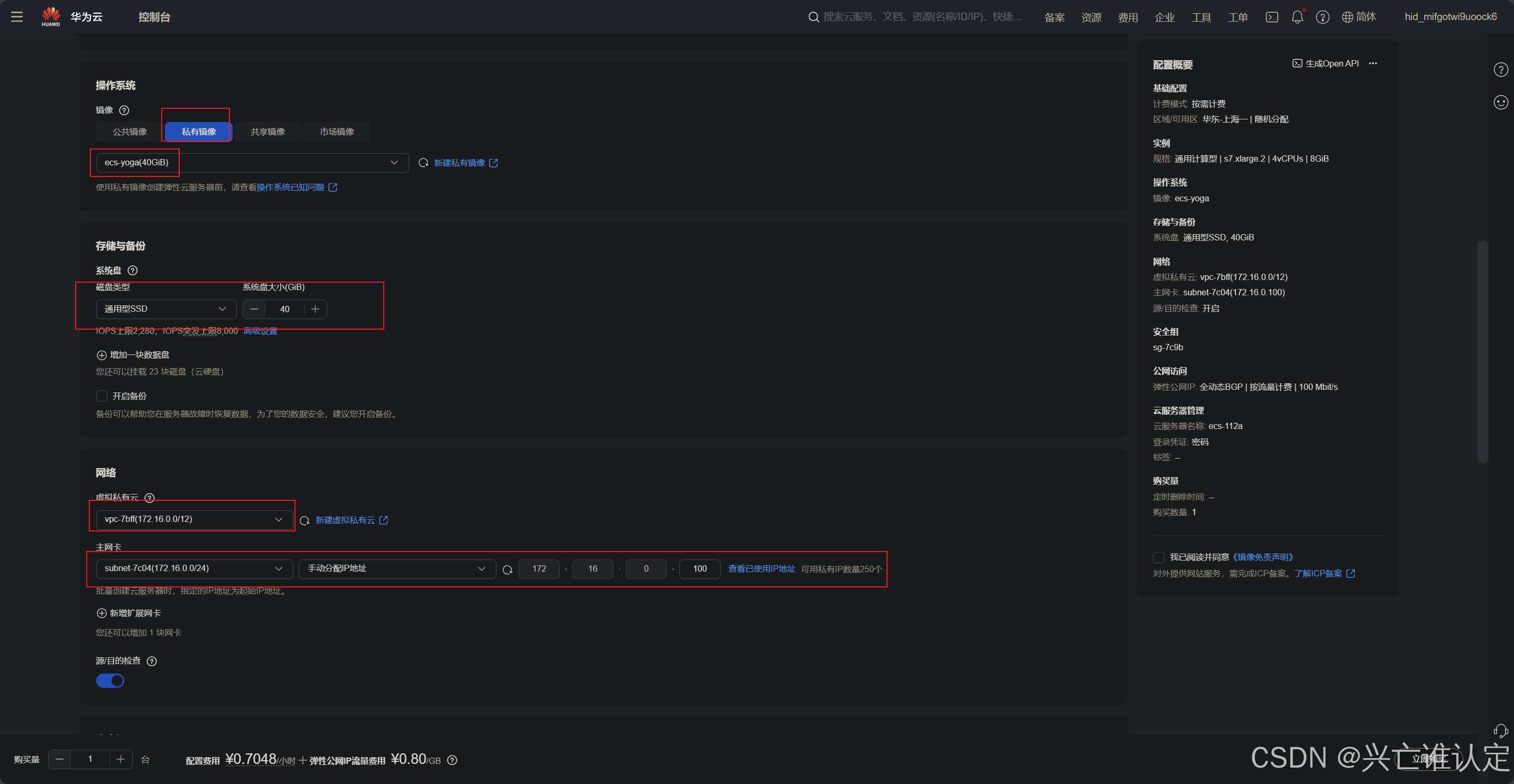Toggle the 源/目的检查 switch
Image resolution: width=1514 pixels, height=784 pixels.
(x=110, y=680)
